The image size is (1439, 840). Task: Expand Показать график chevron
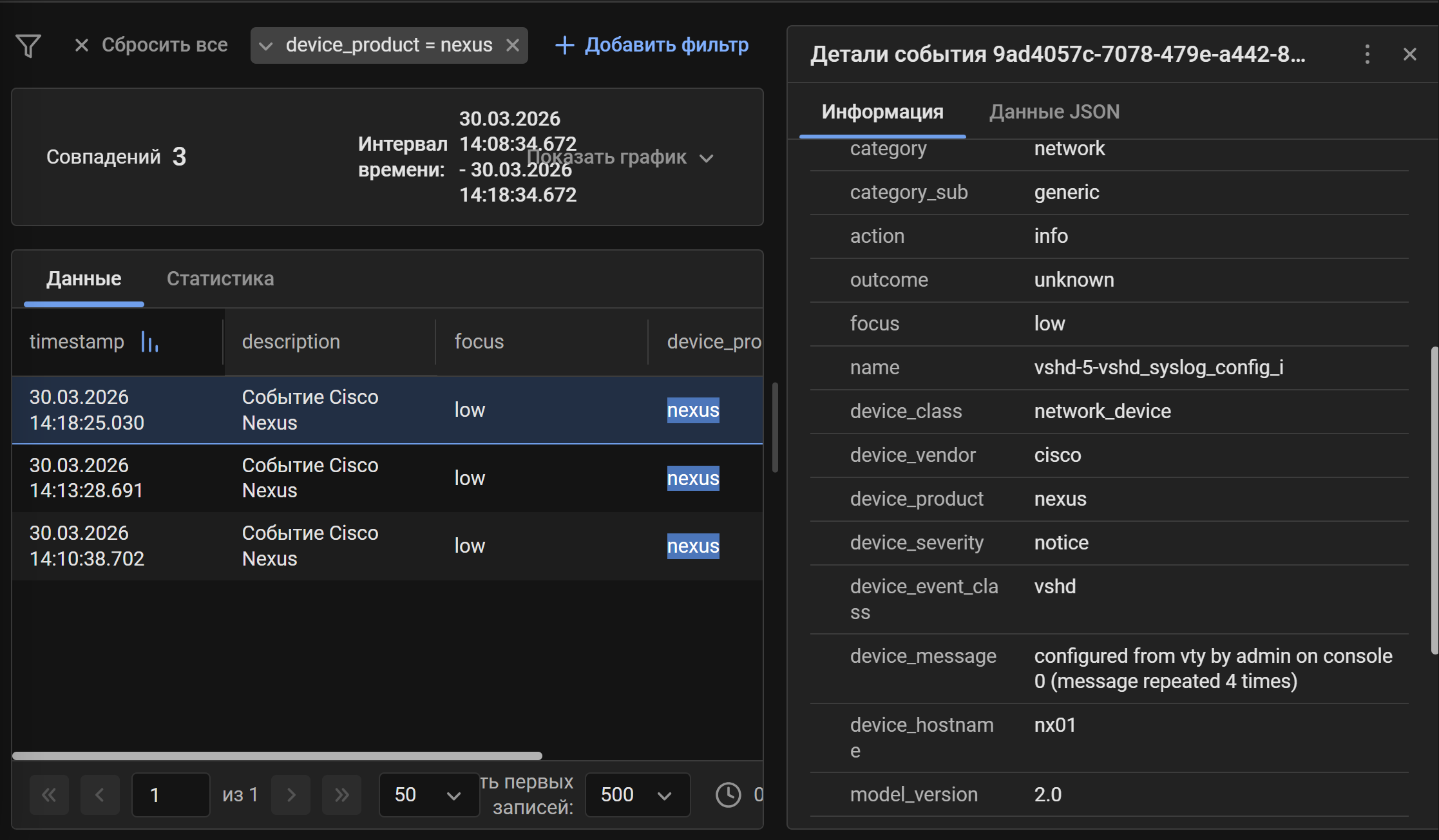tap(707, 158)
